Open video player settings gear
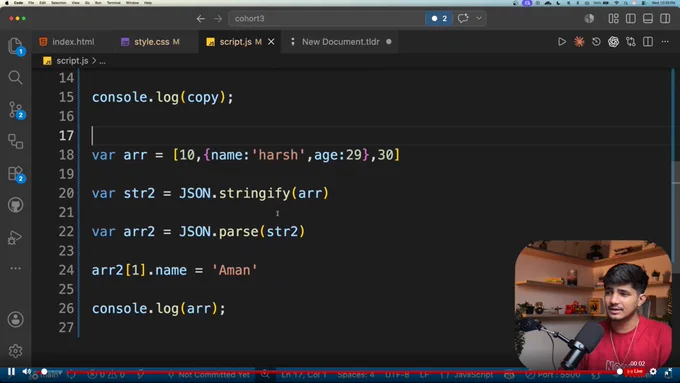The image size is (680, 383). (x=653, y=372)
